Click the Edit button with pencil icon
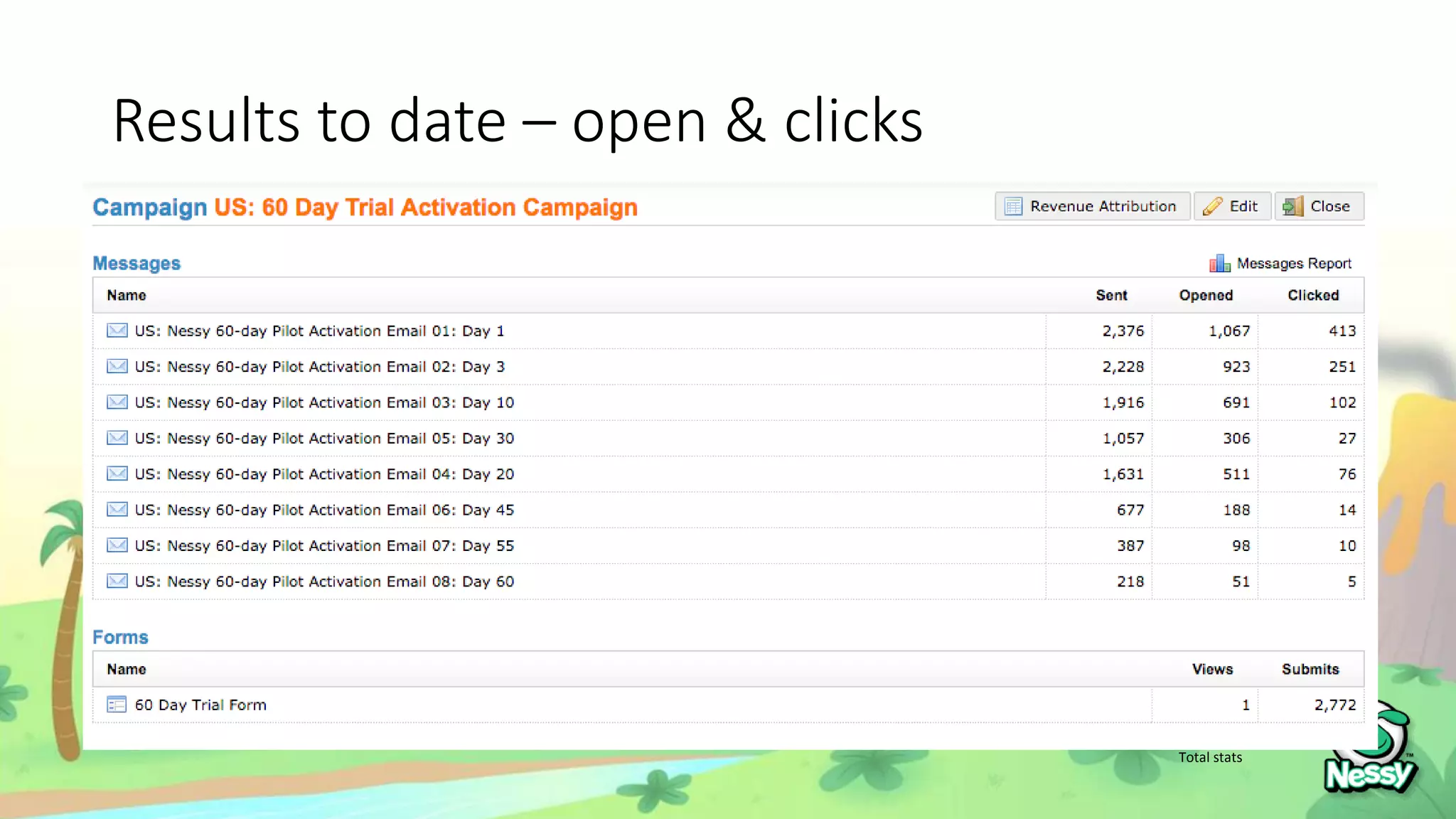The width and height of the screenshot is (1456, 819). click(1232, 206)
